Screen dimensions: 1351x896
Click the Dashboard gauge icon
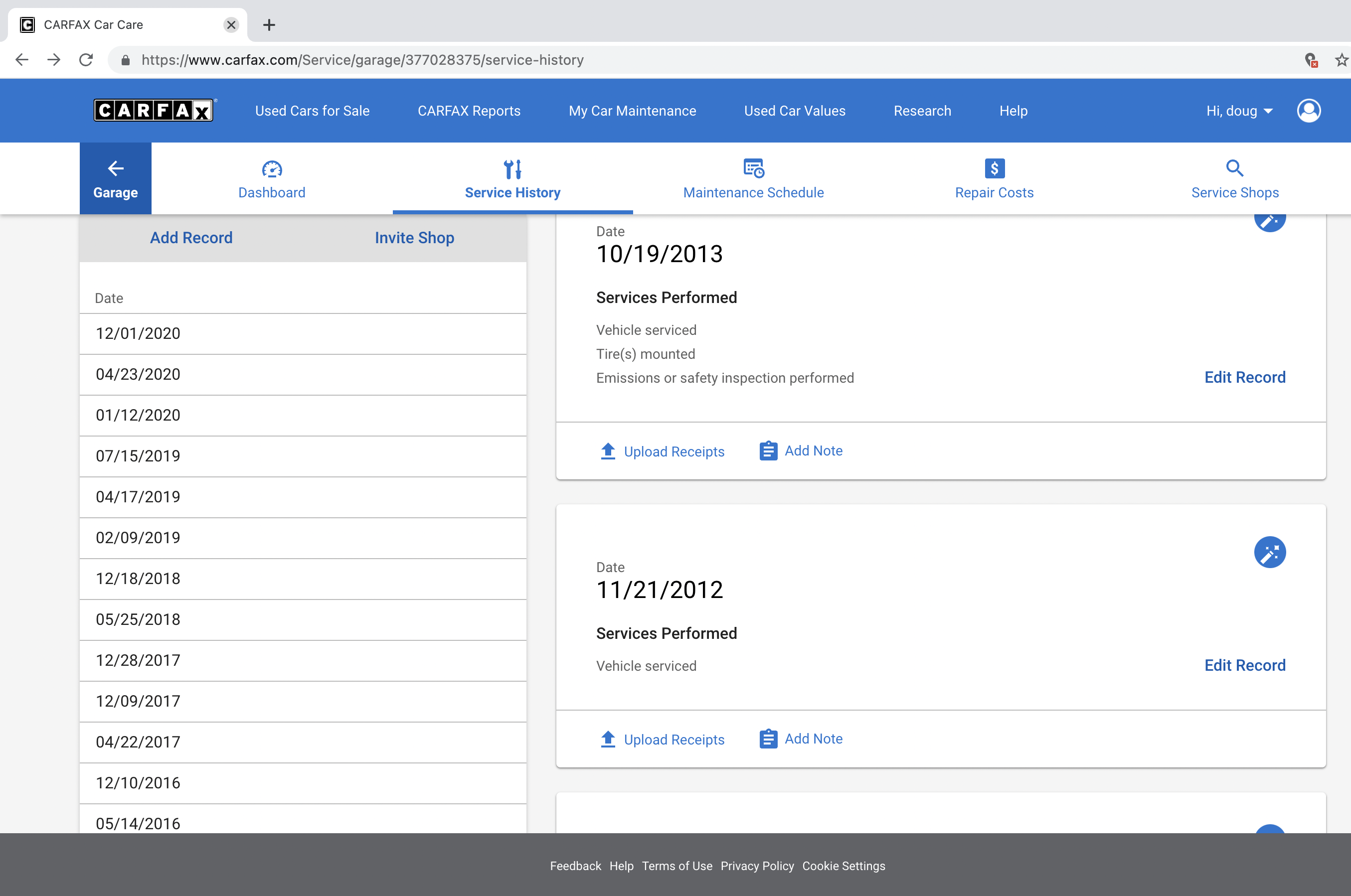point(272,169)
